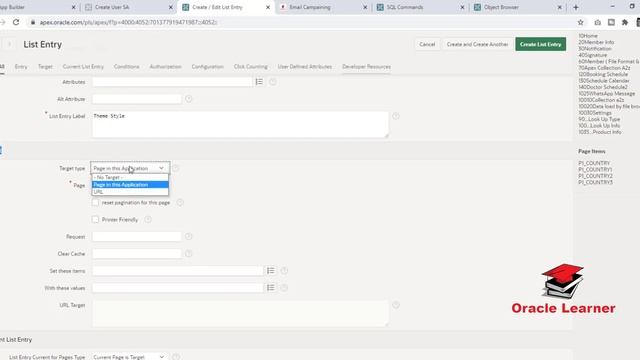
Task: Bookmark this page with the star icon
Action: pyautogui.click(x=580, y=22)
